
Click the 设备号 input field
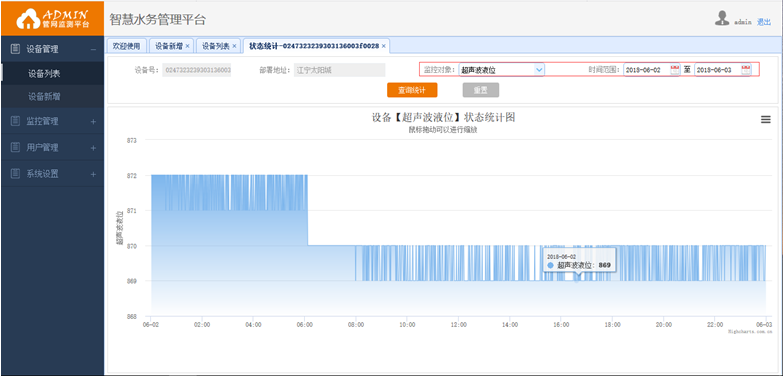197,70
